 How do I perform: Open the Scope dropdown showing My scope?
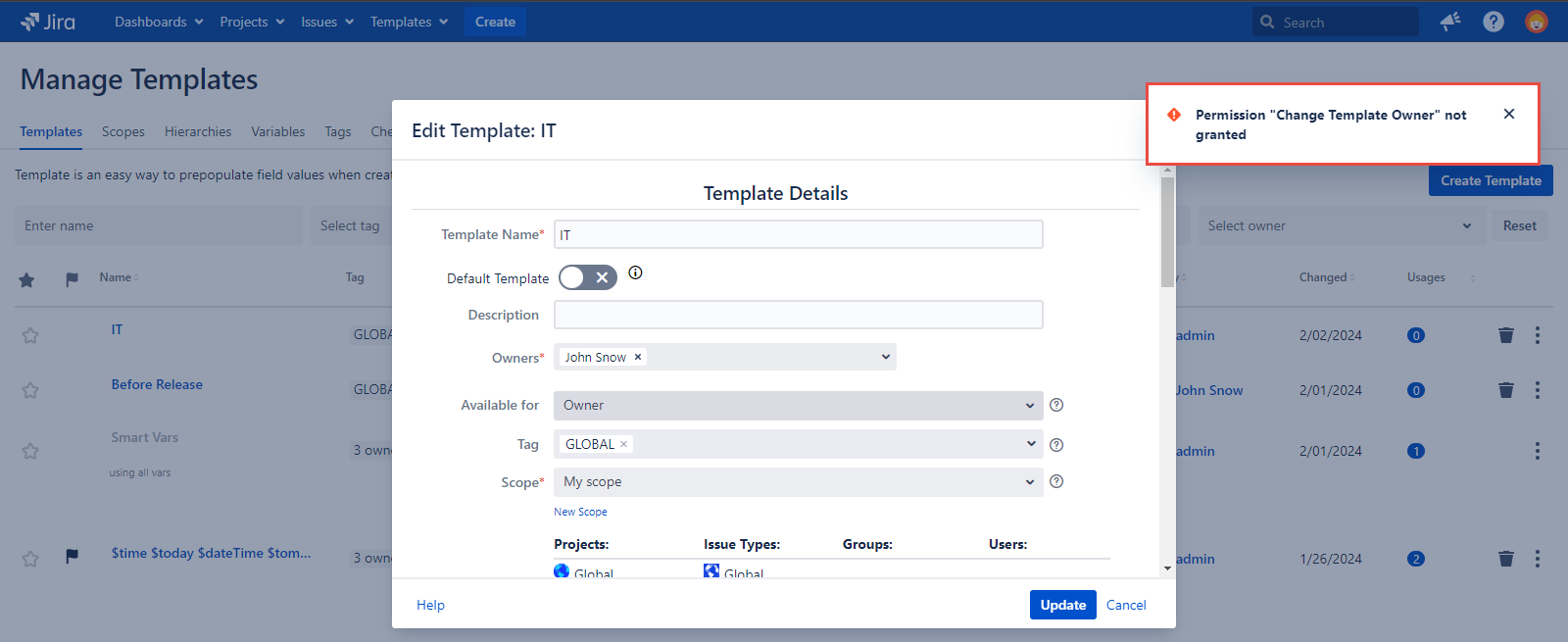(x=798, y=482)
